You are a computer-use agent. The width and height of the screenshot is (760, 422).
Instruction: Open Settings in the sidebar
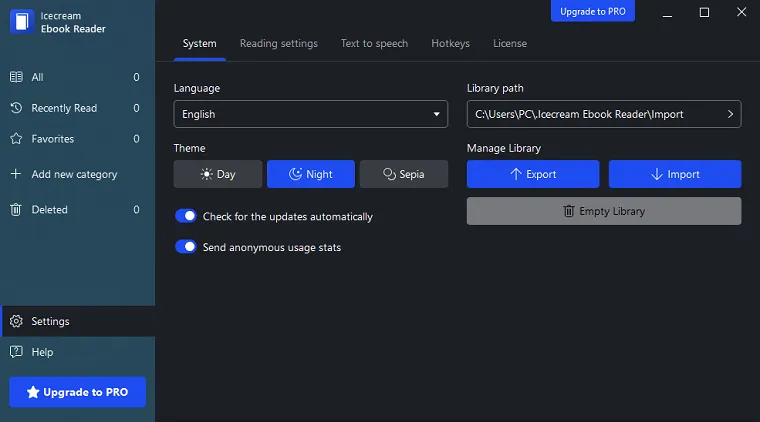point(78,321)
